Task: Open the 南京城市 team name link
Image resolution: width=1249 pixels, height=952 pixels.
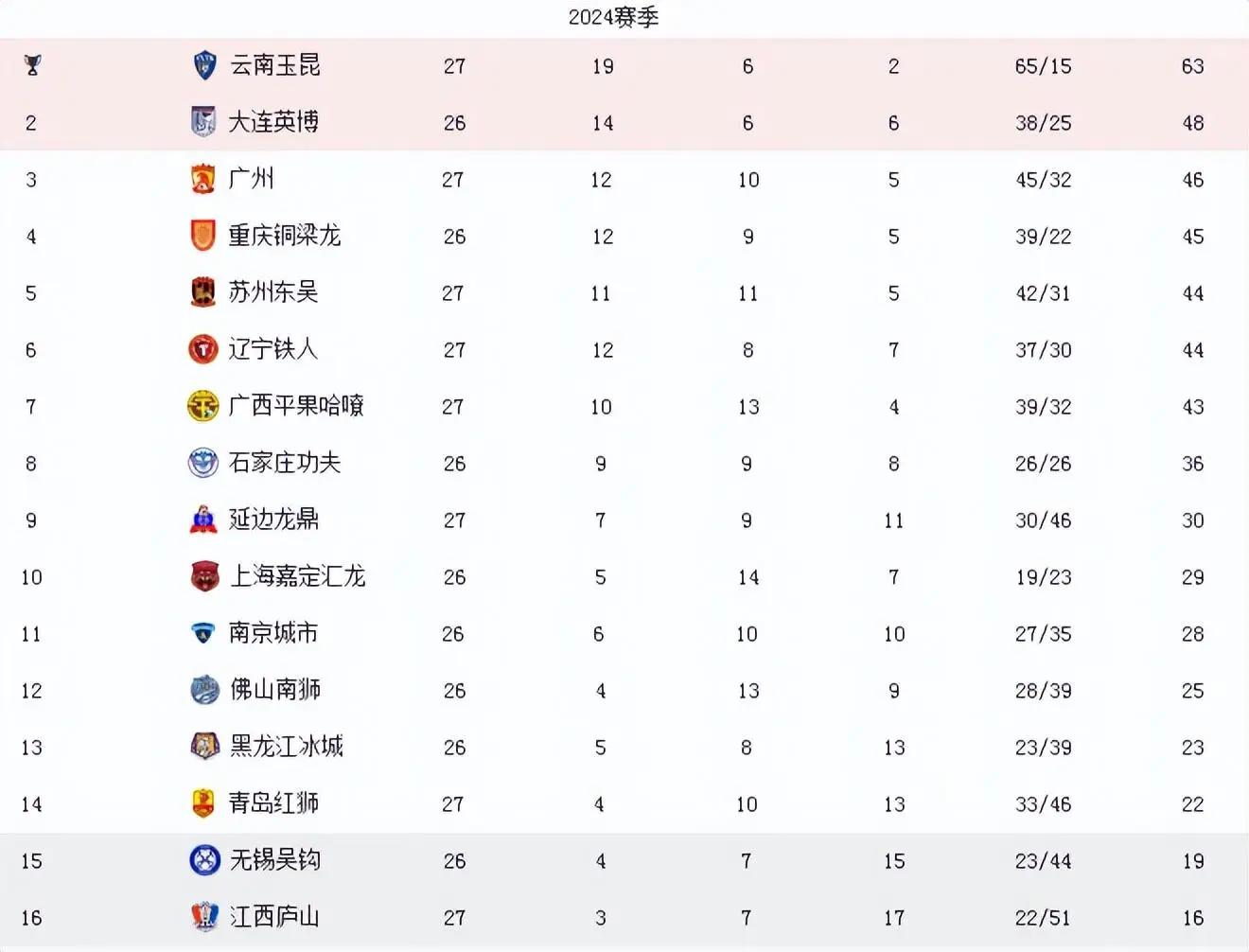Action: [x=273, y=633]
